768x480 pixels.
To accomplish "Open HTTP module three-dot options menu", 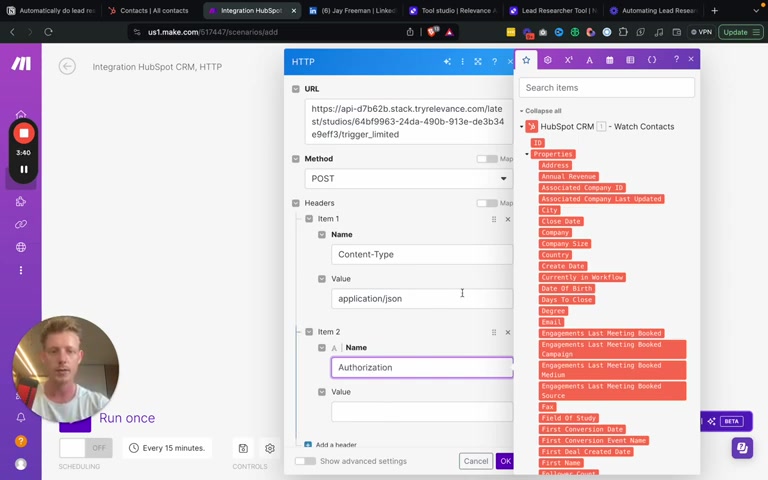I will (x=462, y=62).
